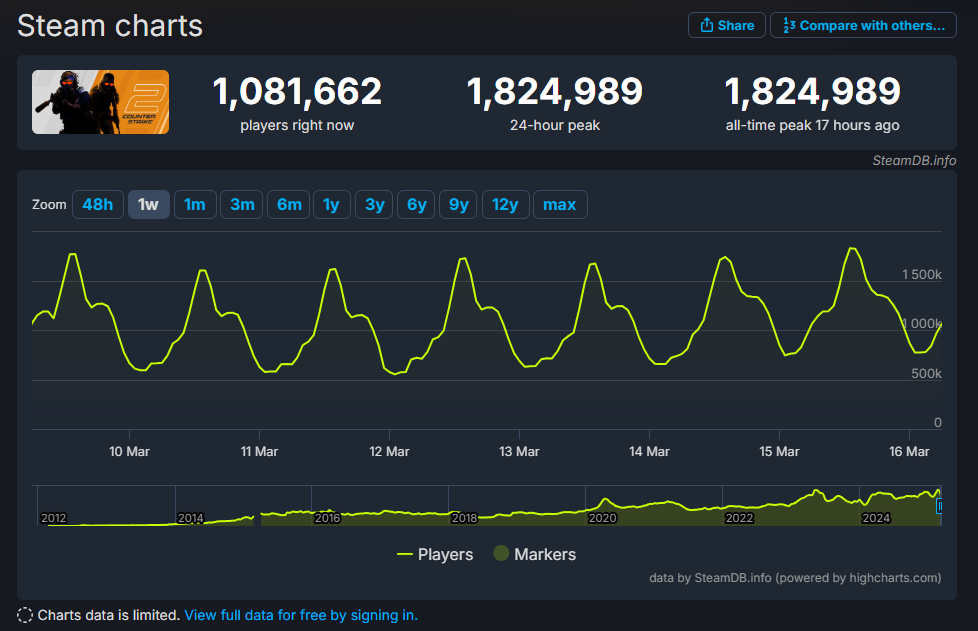
Task: Click the loading circle icon beside 'Charts data is limited'
Action: pyautogui.click(x=25, y=615)
